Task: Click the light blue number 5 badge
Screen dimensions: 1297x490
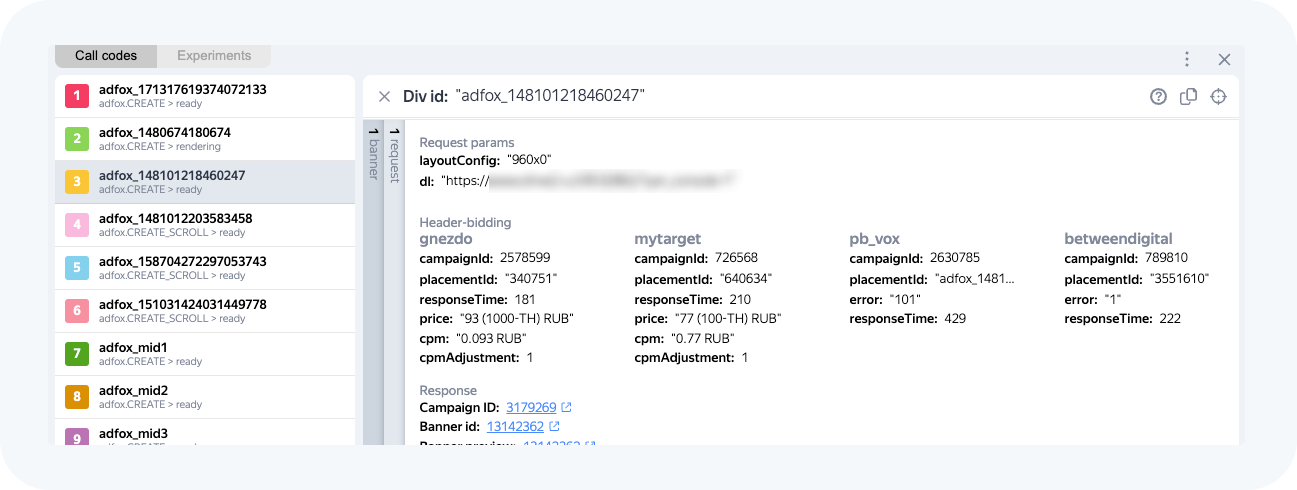Action: coord(77,268)
